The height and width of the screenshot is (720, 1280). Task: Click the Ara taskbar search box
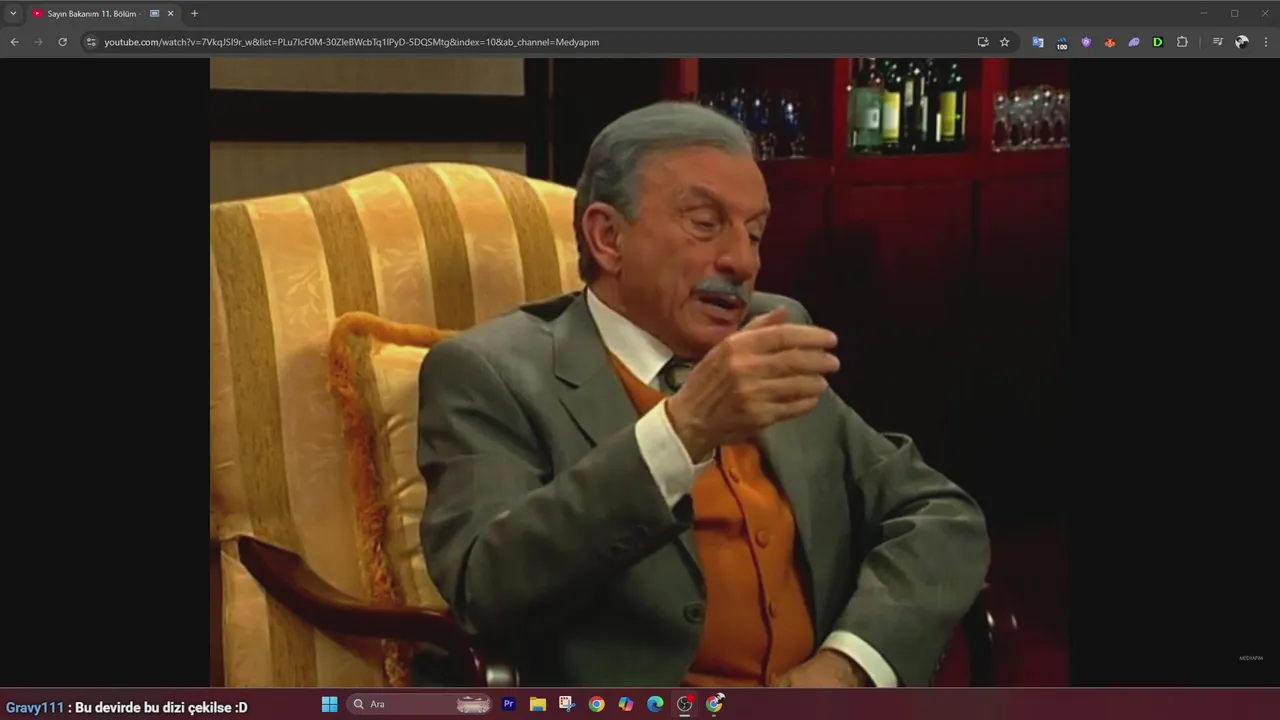tap(421, 704)
